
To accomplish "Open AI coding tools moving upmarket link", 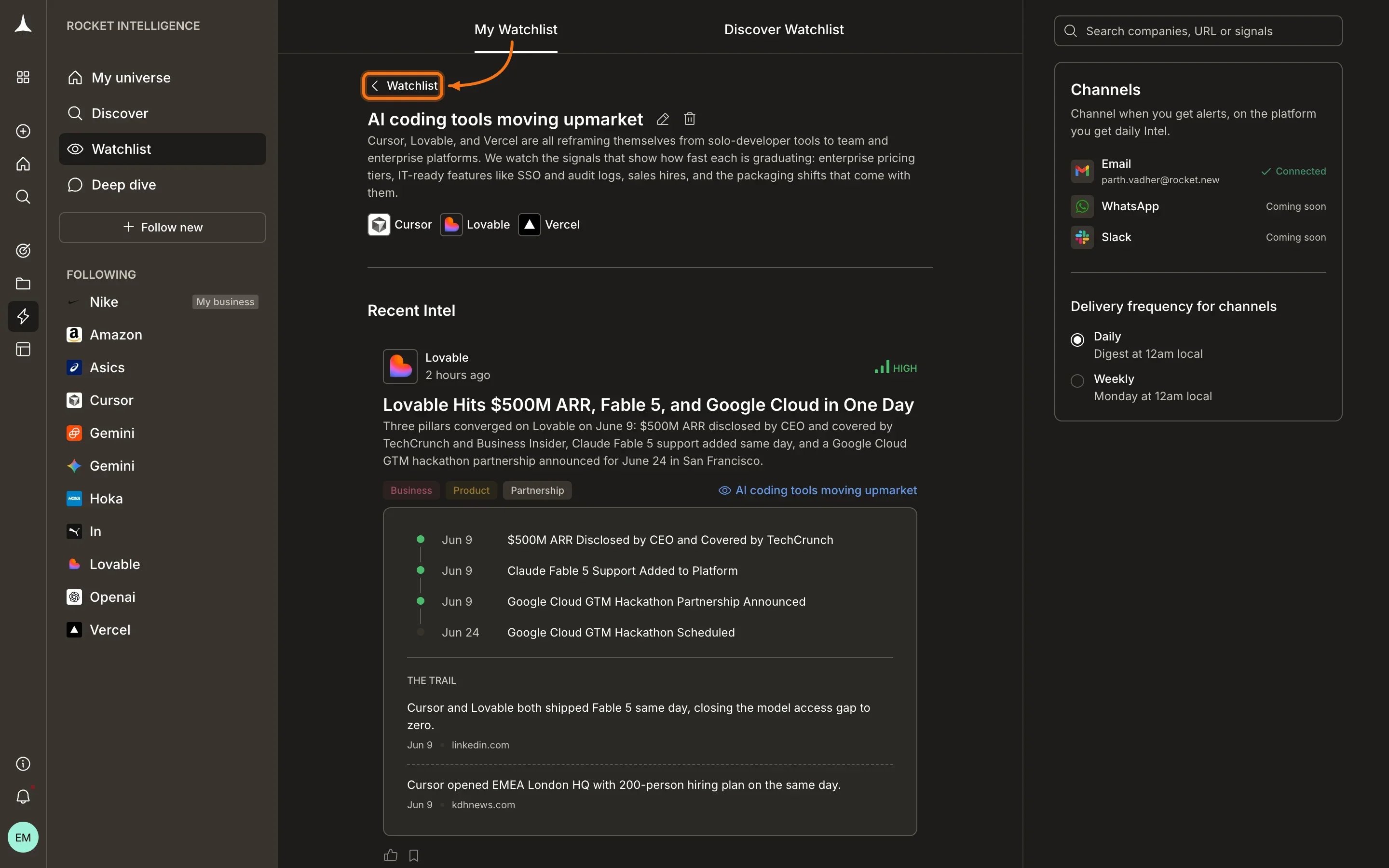I will tap(818, 490).
